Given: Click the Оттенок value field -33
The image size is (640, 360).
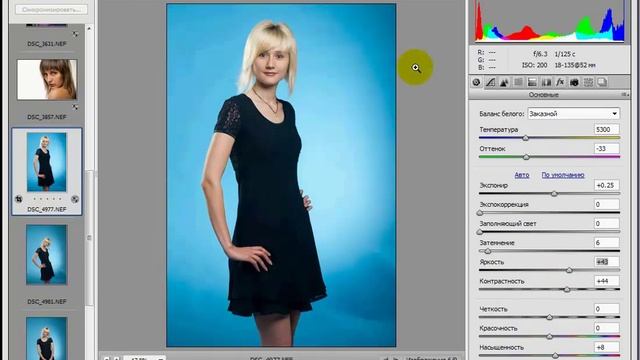Looking at the screenshot, I should (x=607, y=149).
